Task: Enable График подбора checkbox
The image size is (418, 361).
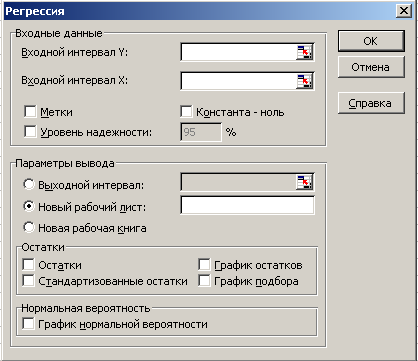Action: pyautogui.click(x=204, y=281)
